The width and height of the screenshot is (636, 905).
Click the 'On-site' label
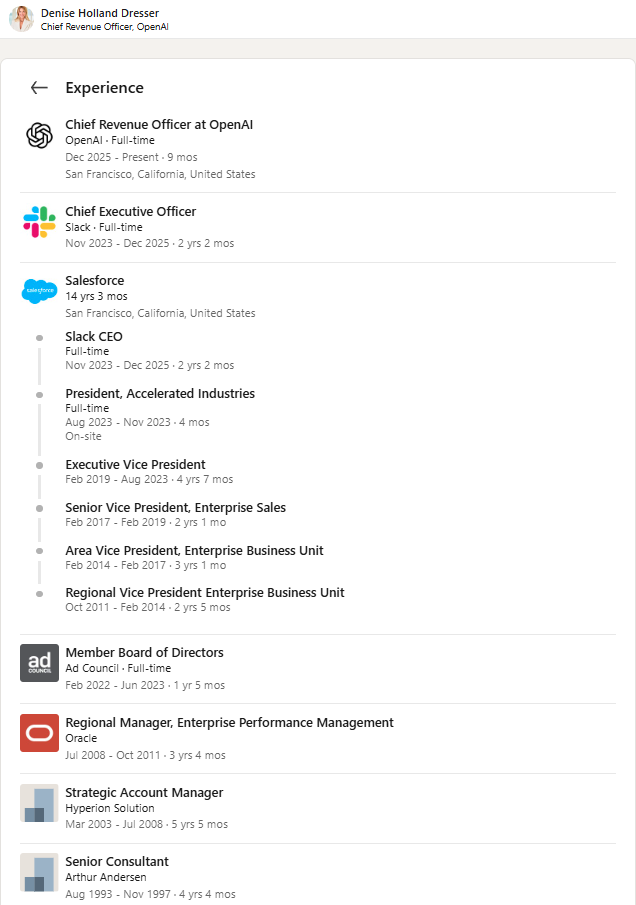[83, 436]
